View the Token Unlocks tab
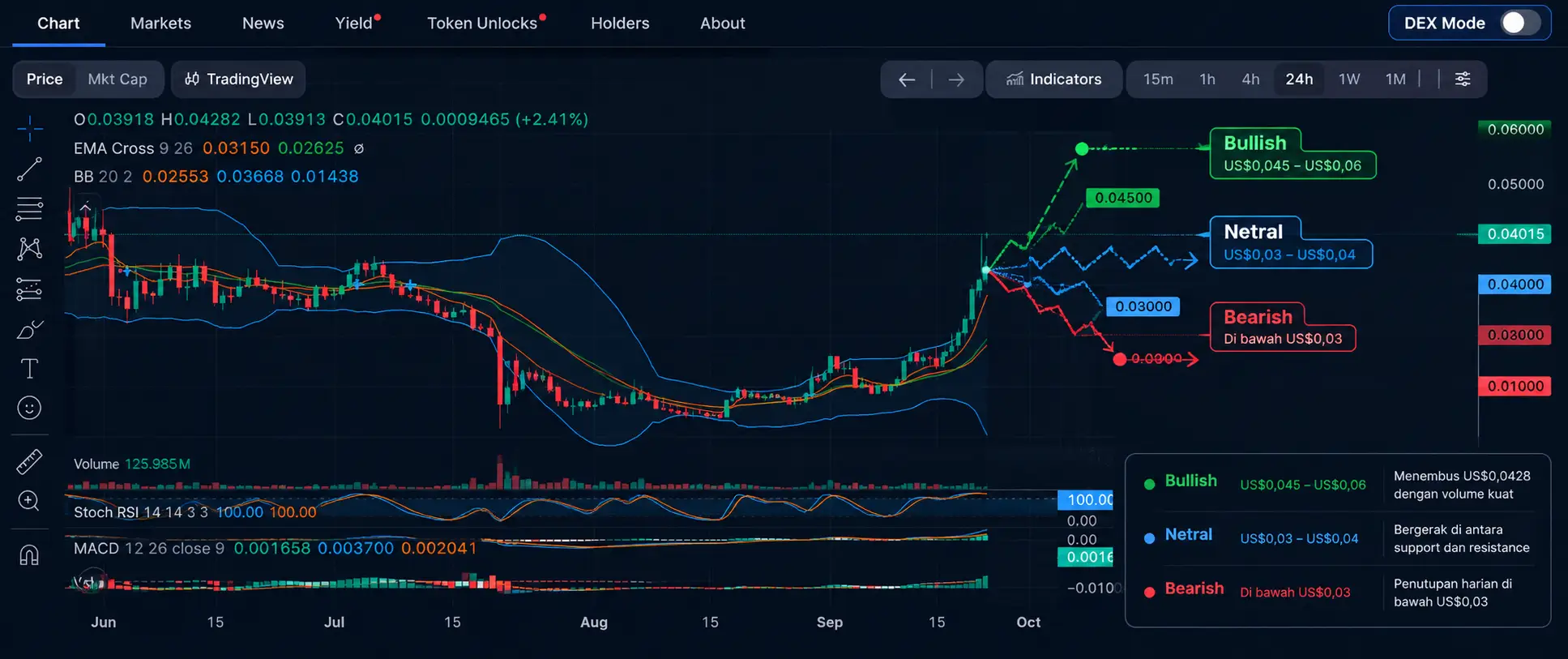This screenshot has height=659, width=1568. [482, 23]
